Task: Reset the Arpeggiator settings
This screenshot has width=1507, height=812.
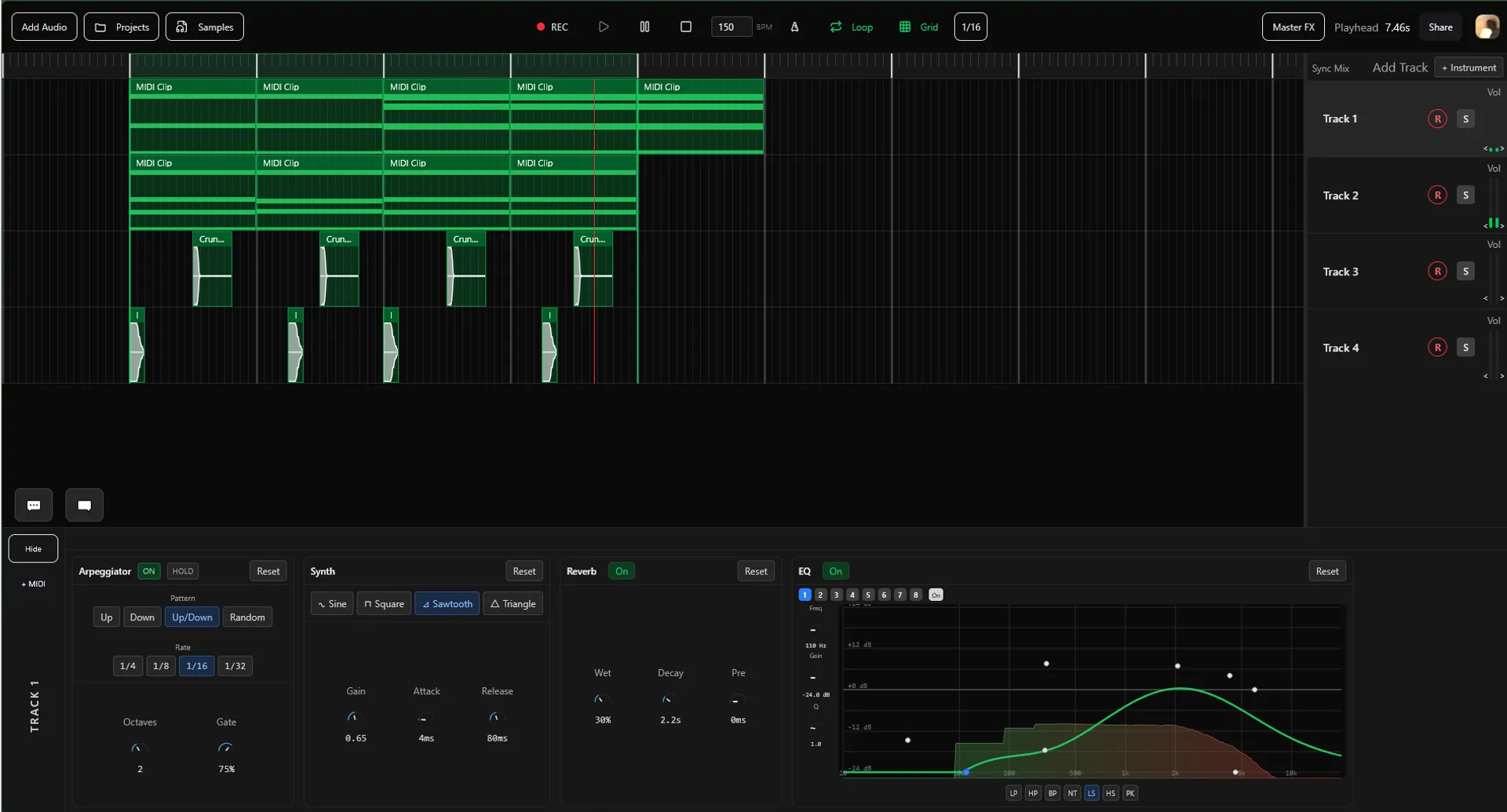Action: coord(268,570)
